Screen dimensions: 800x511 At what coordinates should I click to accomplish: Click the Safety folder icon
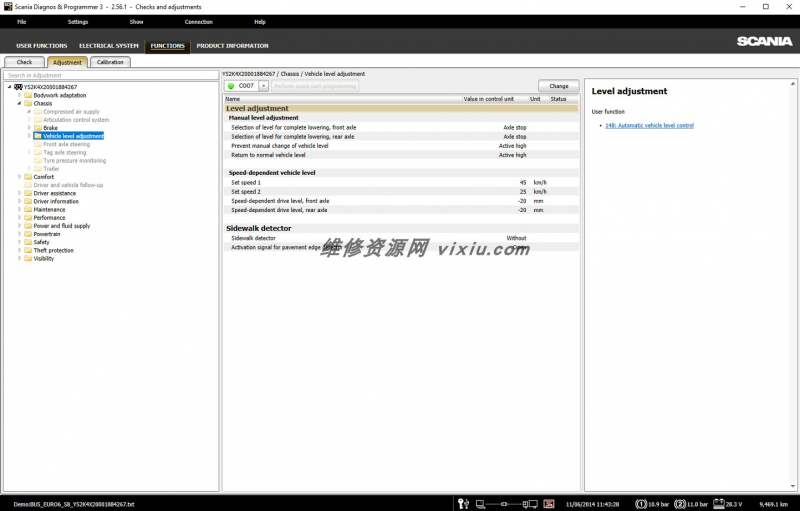pos(28,242)
